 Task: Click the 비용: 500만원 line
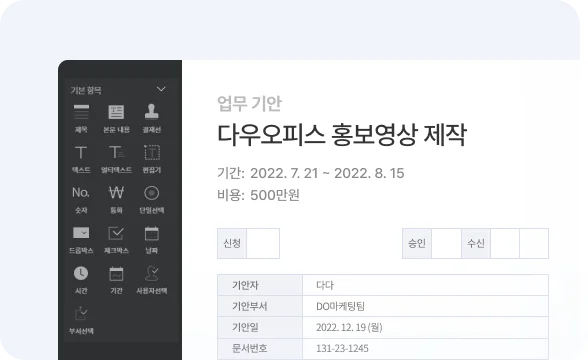[258, 195]
